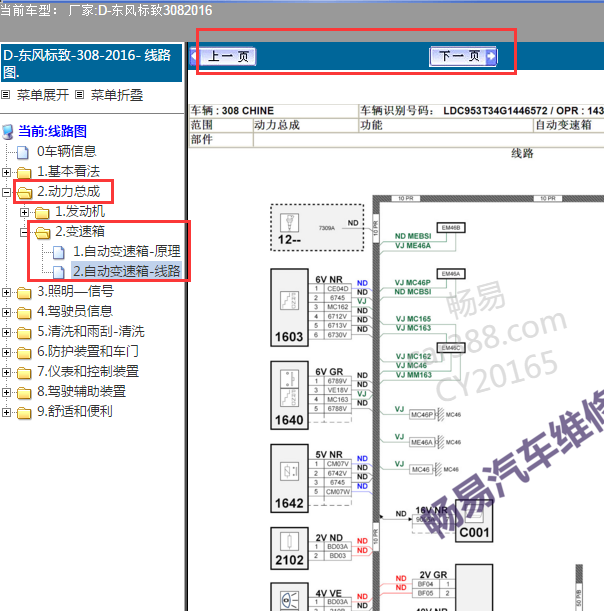Select the 5.清洗和雨刮-清洗 folder label
Screen dimensions: 604x611
91,331
